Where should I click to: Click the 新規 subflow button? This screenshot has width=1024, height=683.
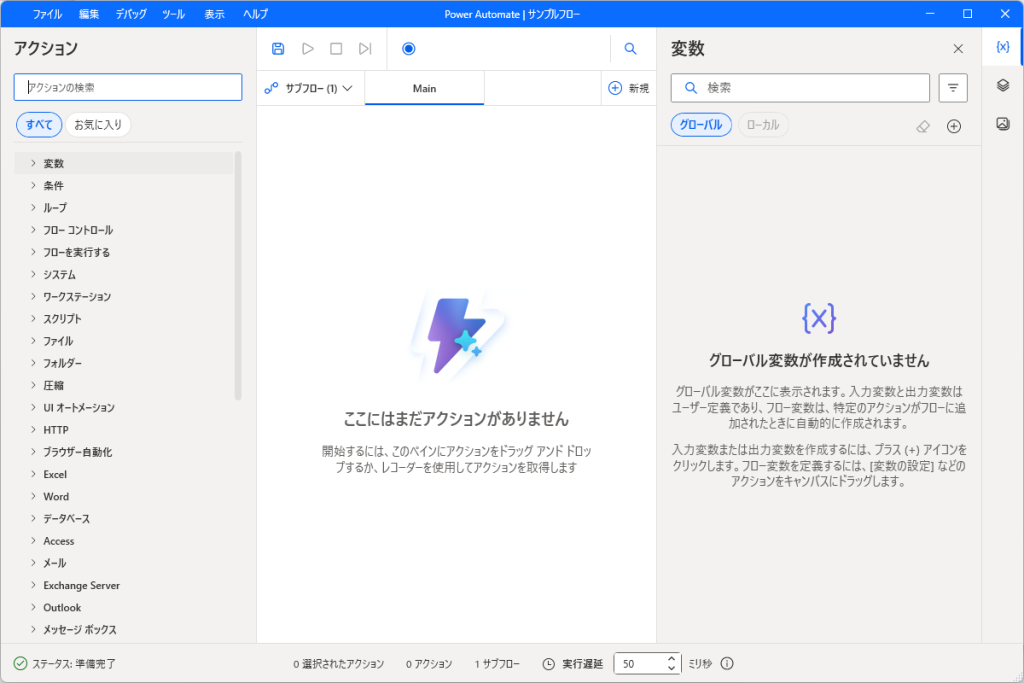point(628,88)
